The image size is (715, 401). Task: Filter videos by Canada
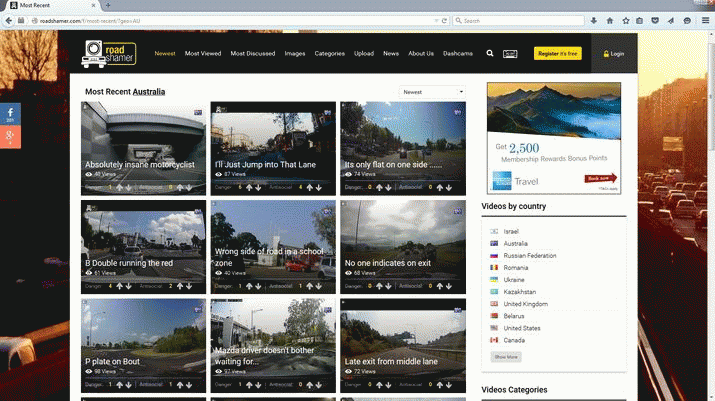[514, 340]
